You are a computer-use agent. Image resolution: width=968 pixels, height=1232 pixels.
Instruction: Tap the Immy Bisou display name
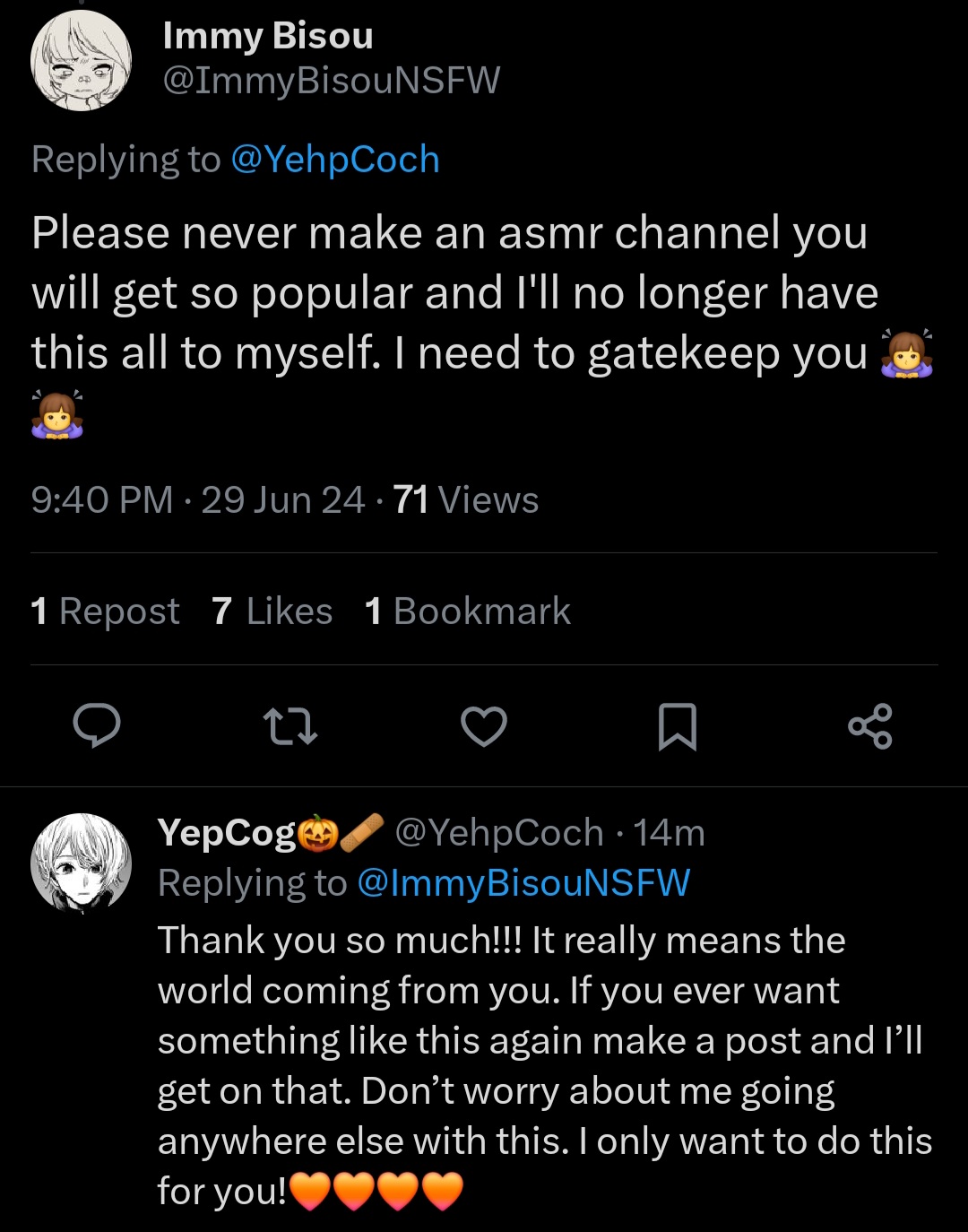click(268, 36)
